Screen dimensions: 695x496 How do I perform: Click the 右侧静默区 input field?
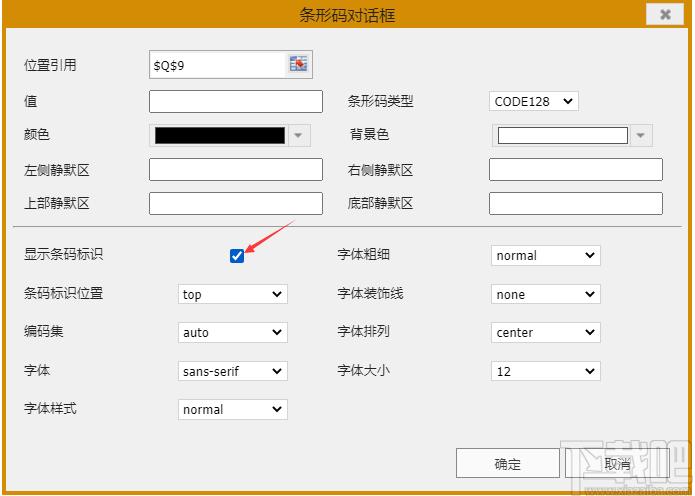[576, 169]
